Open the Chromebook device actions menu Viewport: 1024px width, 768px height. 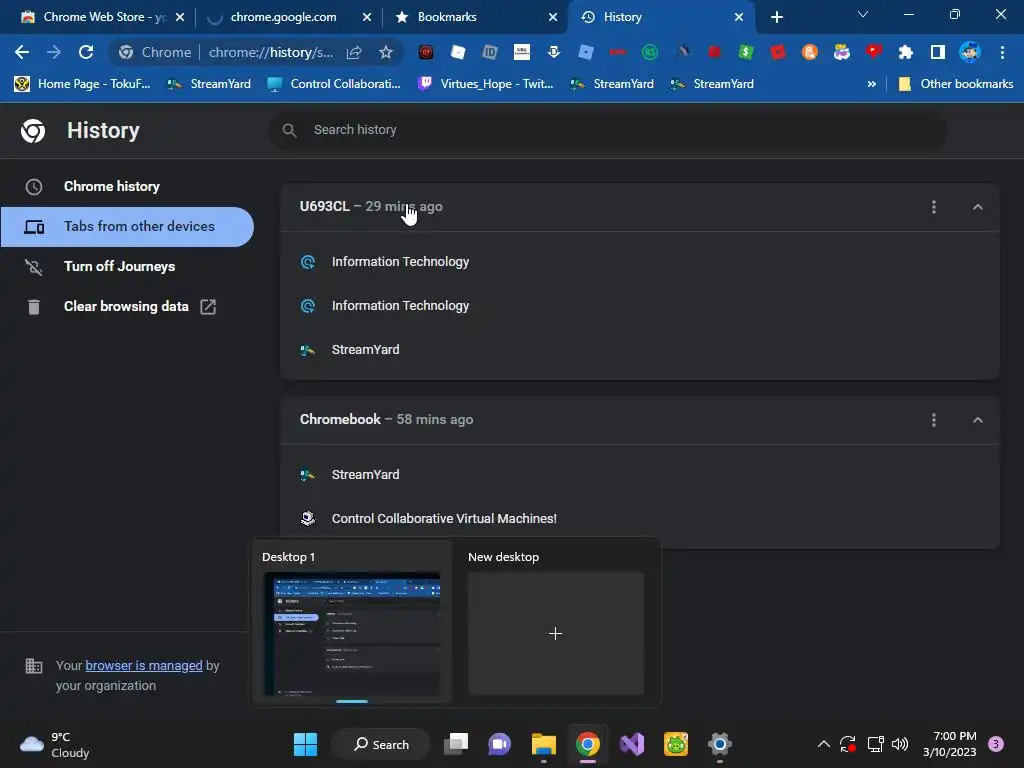[x=934, y=420]
